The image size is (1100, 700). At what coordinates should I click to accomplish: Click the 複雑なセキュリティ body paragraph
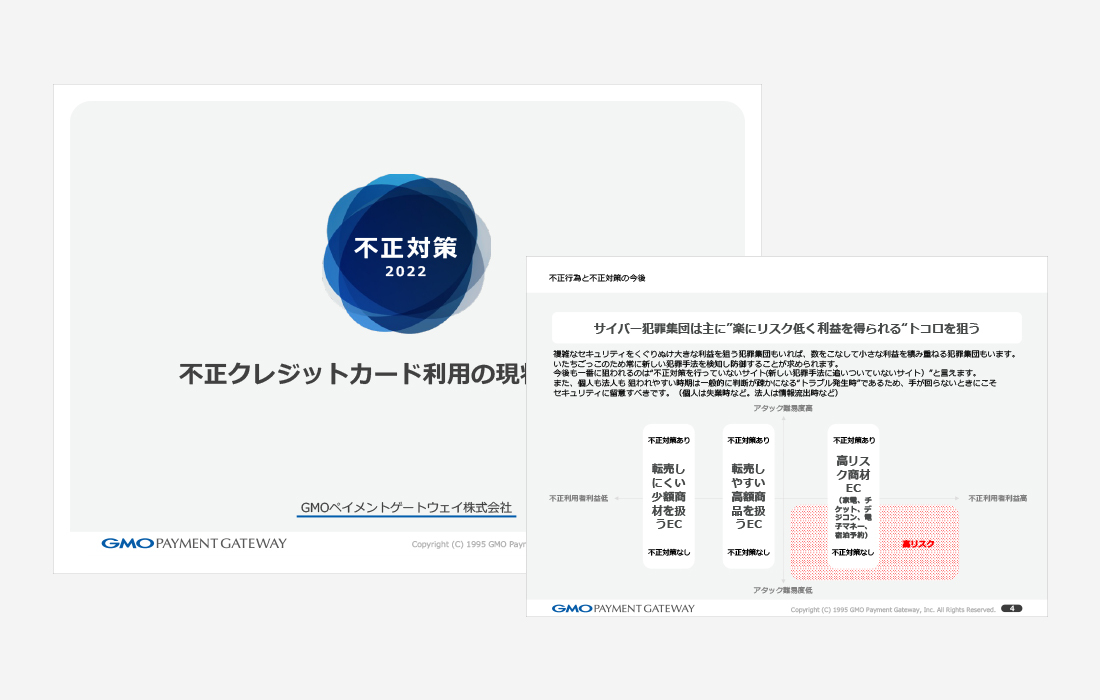tap(784, 373)
